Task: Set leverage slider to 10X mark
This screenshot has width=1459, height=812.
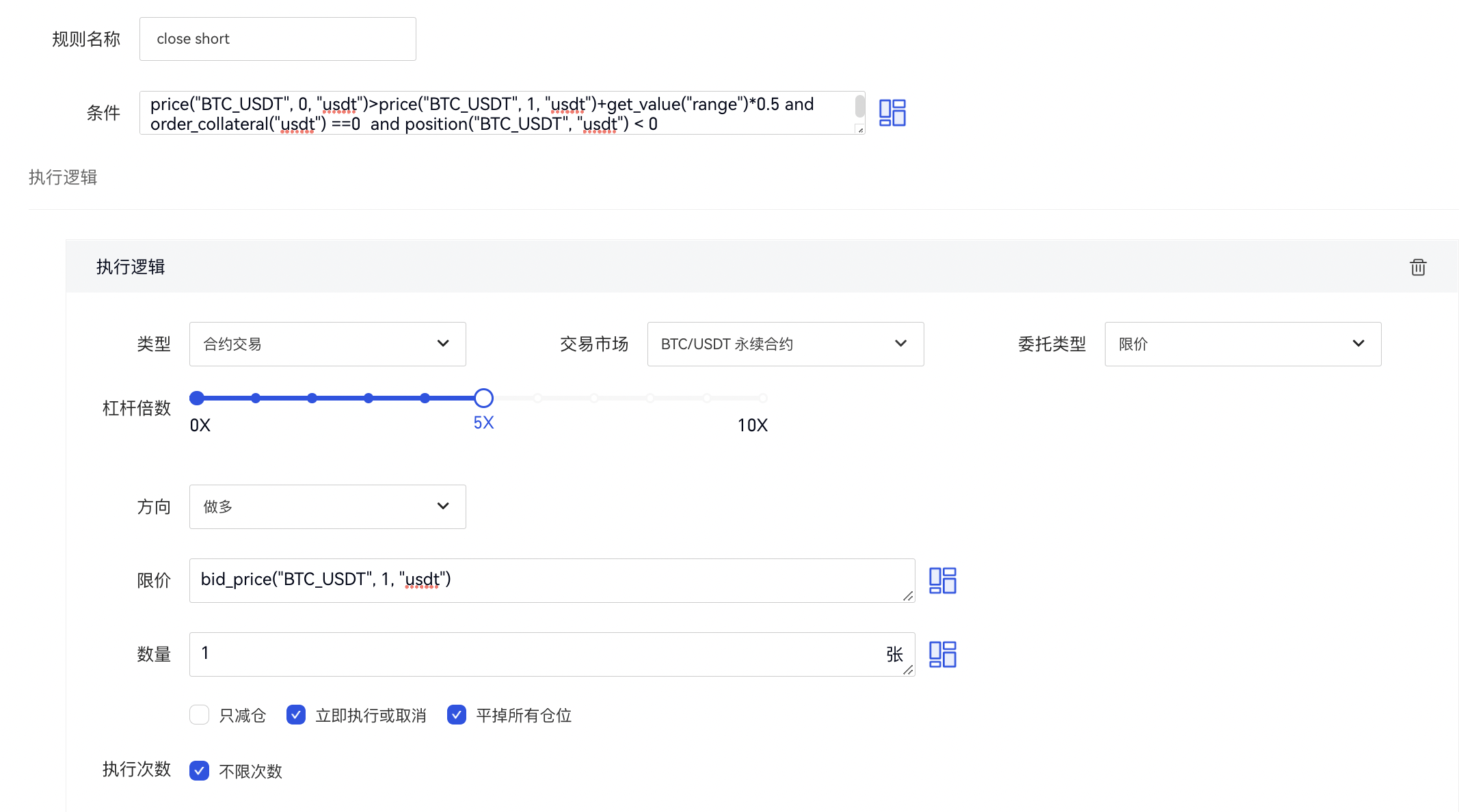Action: tap(763, 398)
